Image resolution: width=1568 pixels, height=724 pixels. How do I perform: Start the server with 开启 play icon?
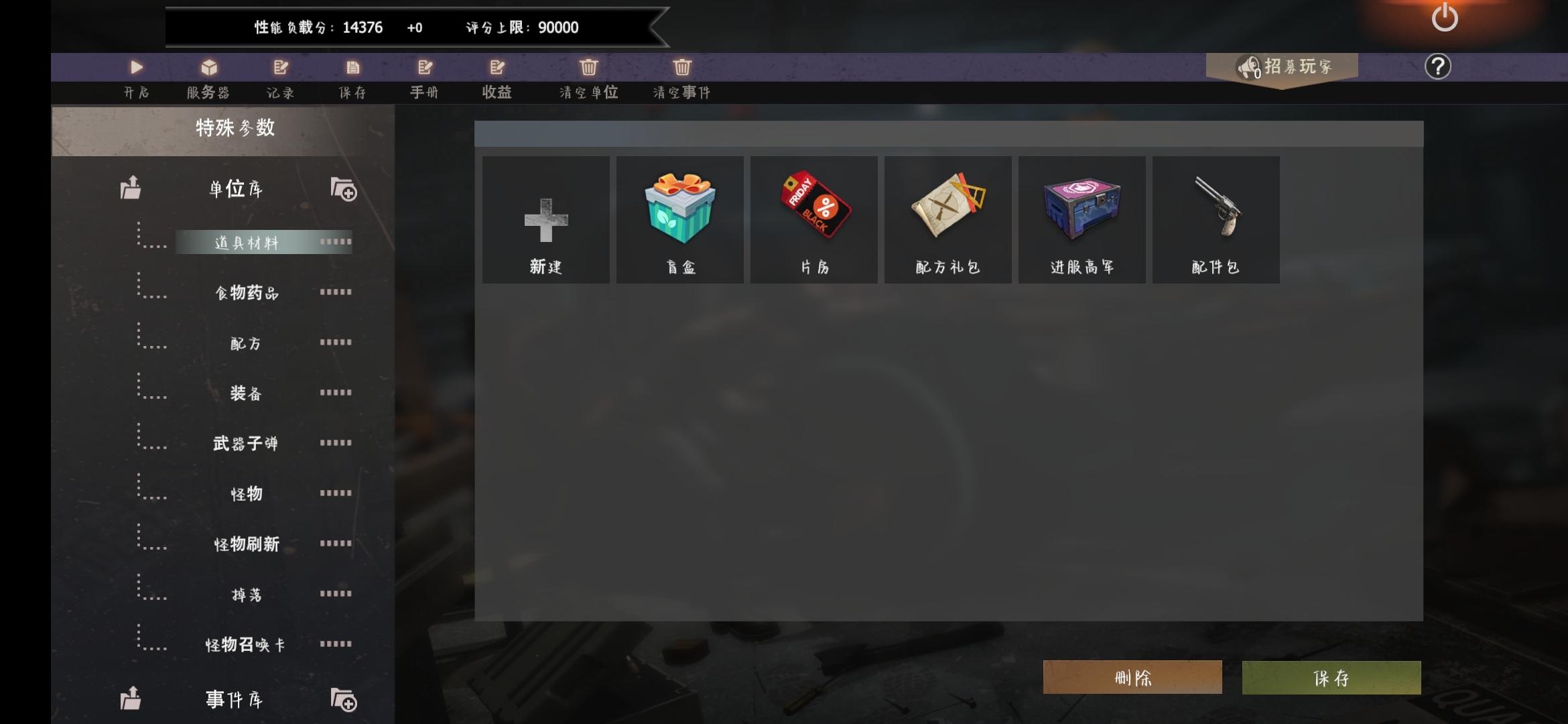136,67
